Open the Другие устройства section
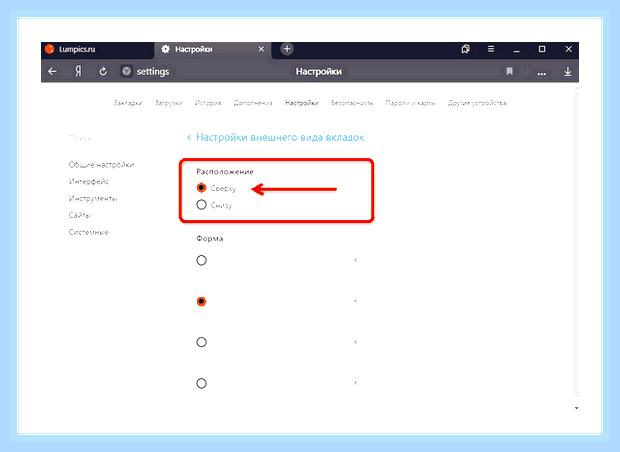This screenshot has height=452, width=620. (x=477, y=103)
